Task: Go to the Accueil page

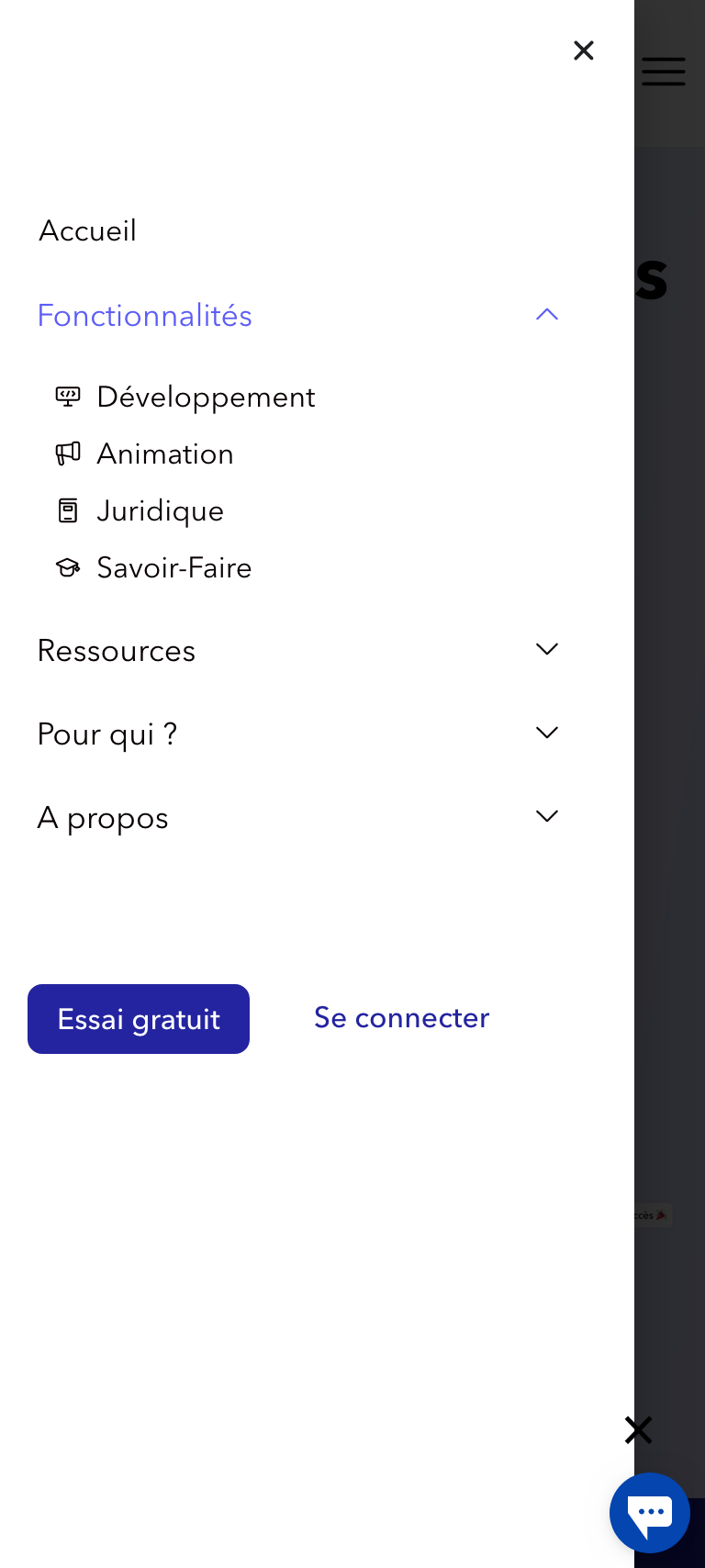Action: (88, 231)
